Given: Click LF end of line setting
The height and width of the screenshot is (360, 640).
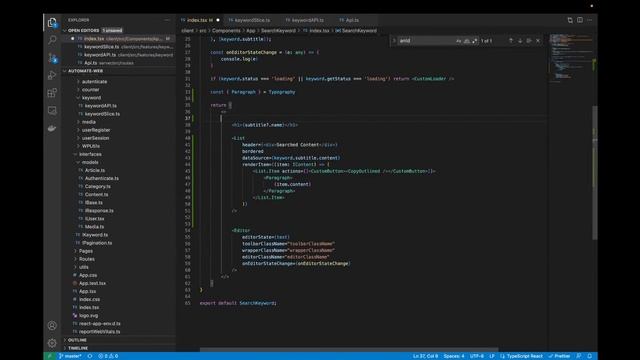Looking at the screenshot, I should click(x=492, y=356).
